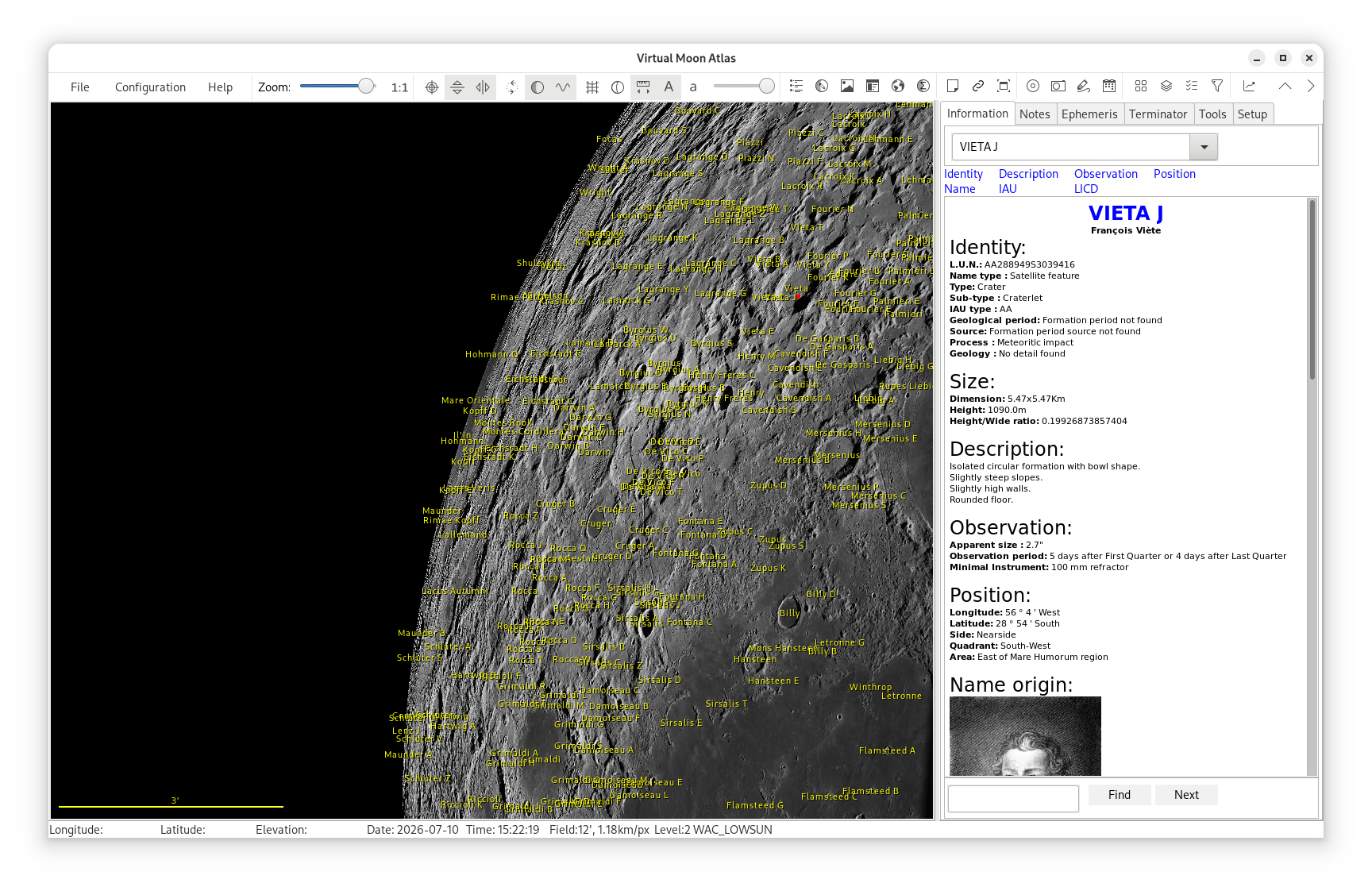Switch to the Notes tab
Viewport: 1372px width, 891px height.
(1035, 114)
